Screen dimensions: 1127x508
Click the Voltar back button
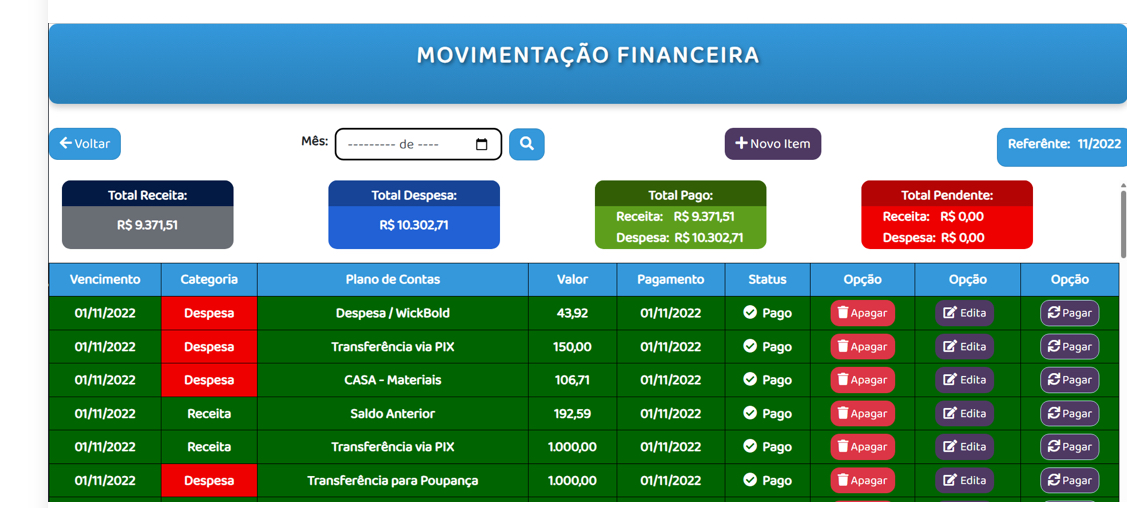coord(85,144)
